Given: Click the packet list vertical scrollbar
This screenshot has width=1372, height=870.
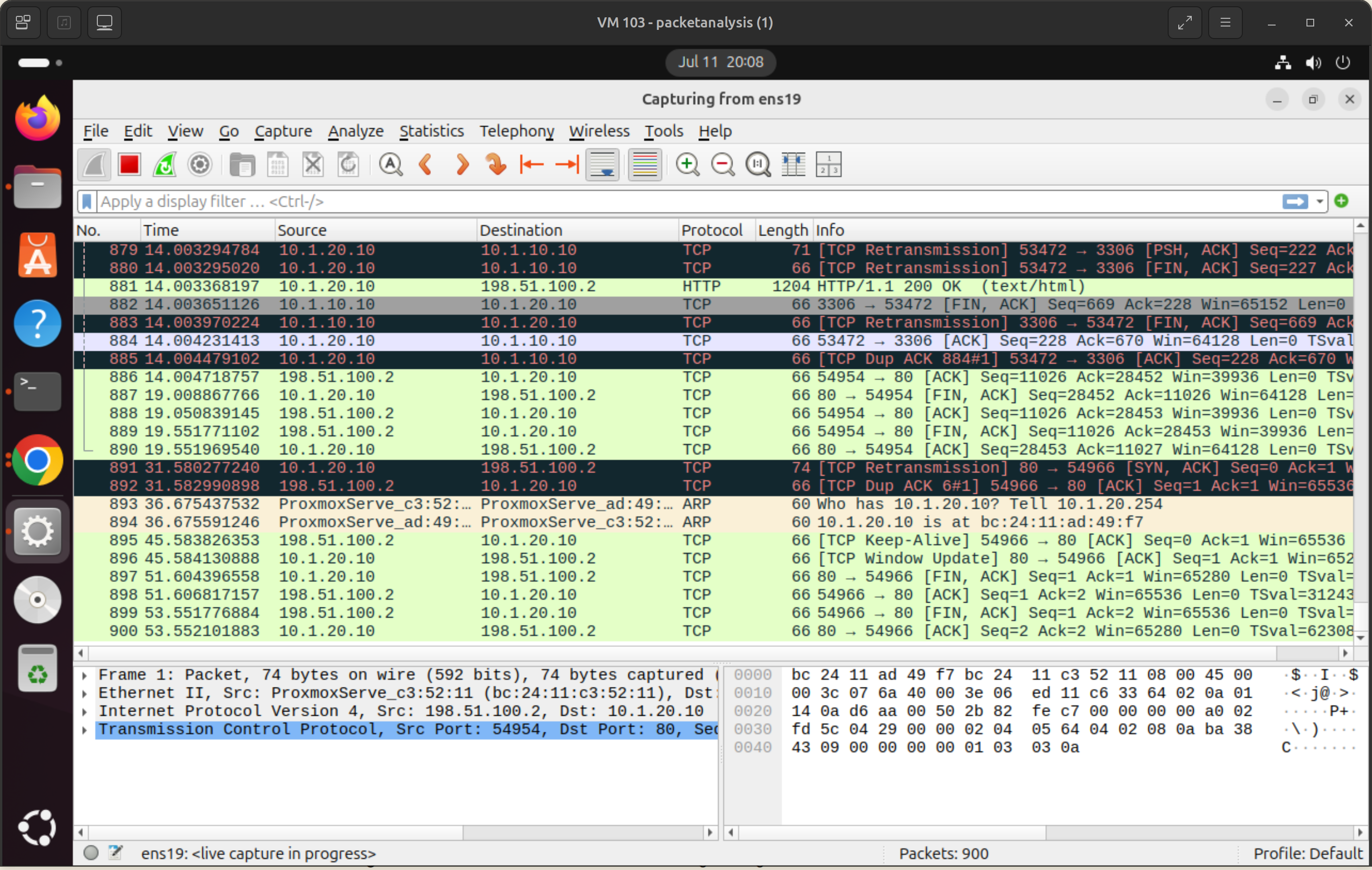Looking at the screenshot, I should [x=1360, y=432].
